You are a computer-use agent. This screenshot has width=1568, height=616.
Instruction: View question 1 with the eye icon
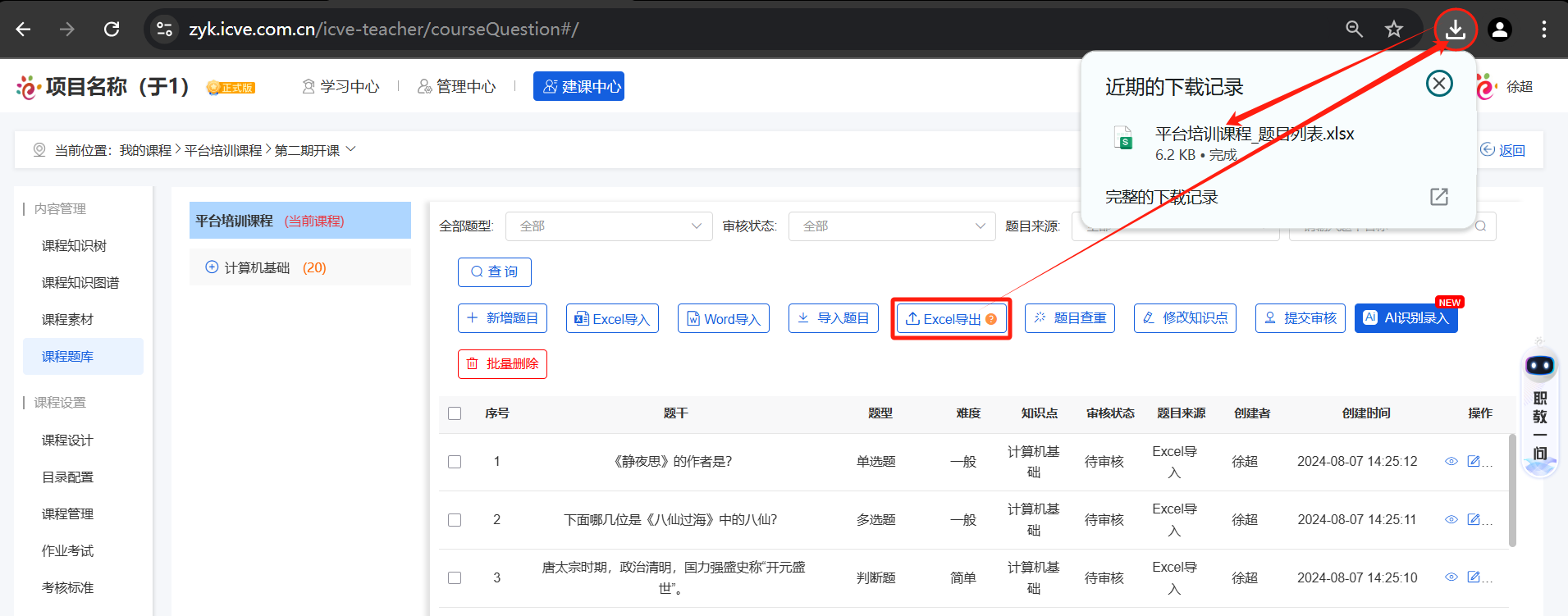click(1451, 461)
